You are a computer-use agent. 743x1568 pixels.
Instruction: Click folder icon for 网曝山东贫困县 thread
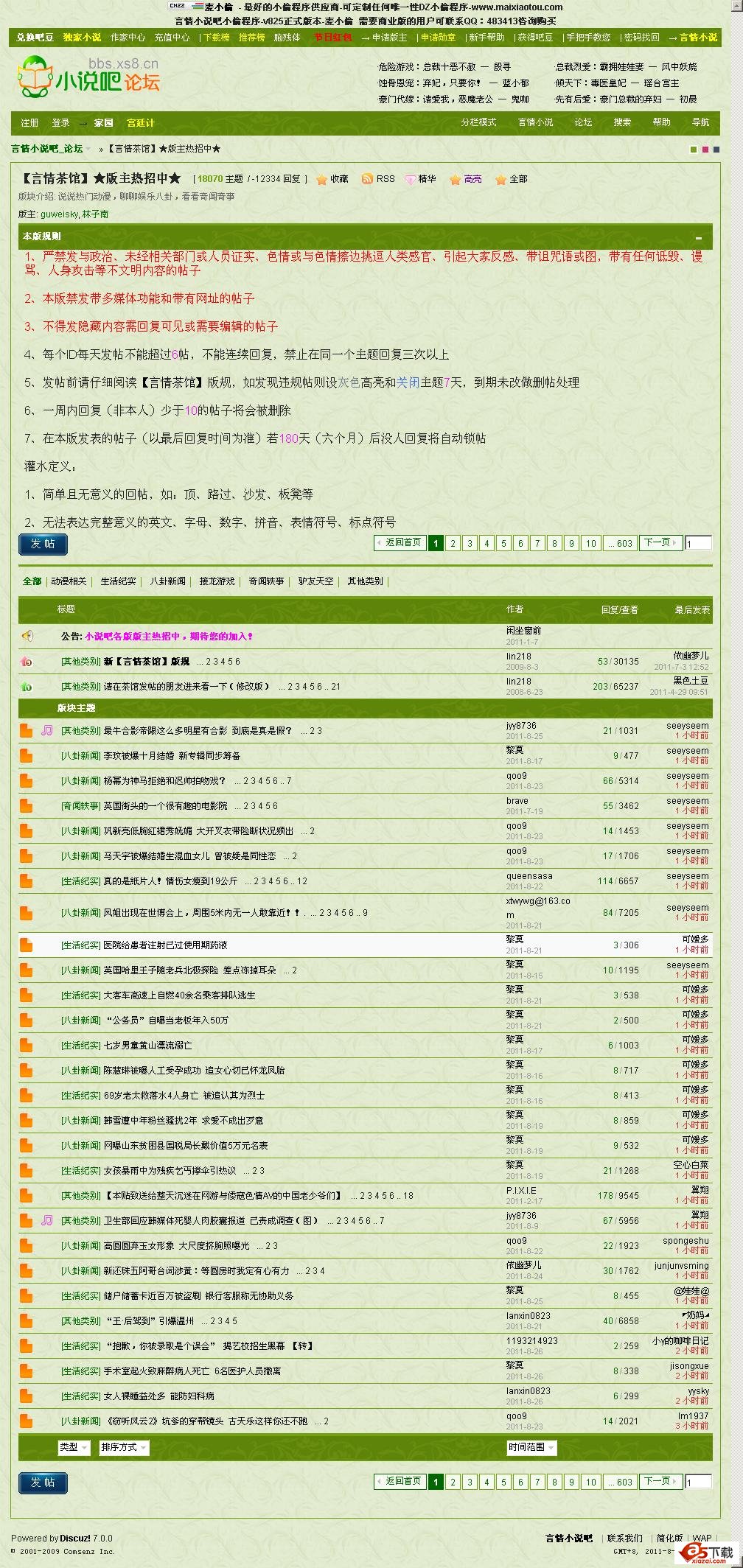tap(26, 1145)
